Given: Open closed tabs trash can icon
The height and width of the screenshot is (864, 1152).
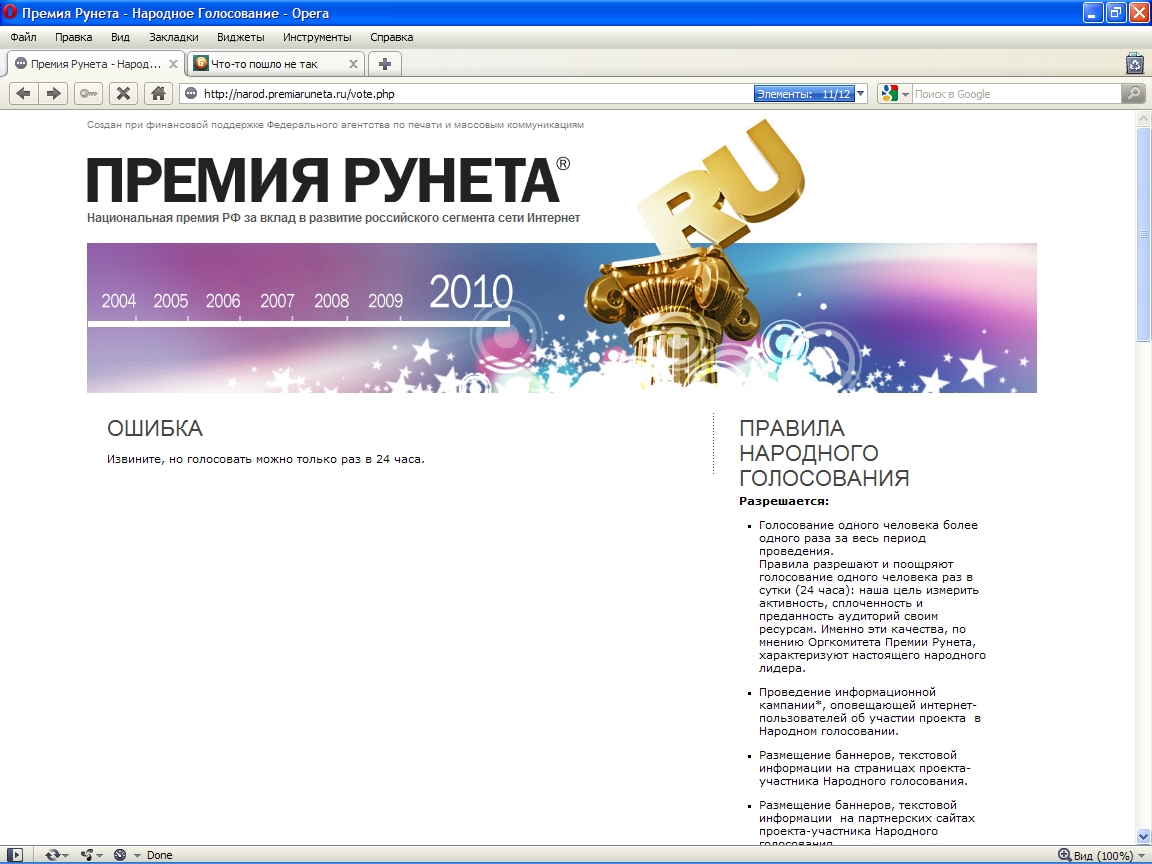Looking at the screenshot, I should (1135, 64).
